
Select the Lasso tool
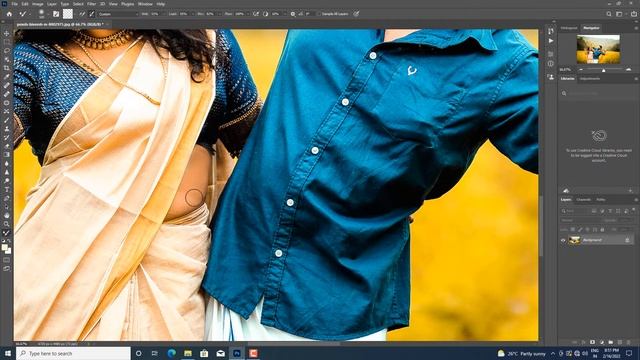pos(7,51)
